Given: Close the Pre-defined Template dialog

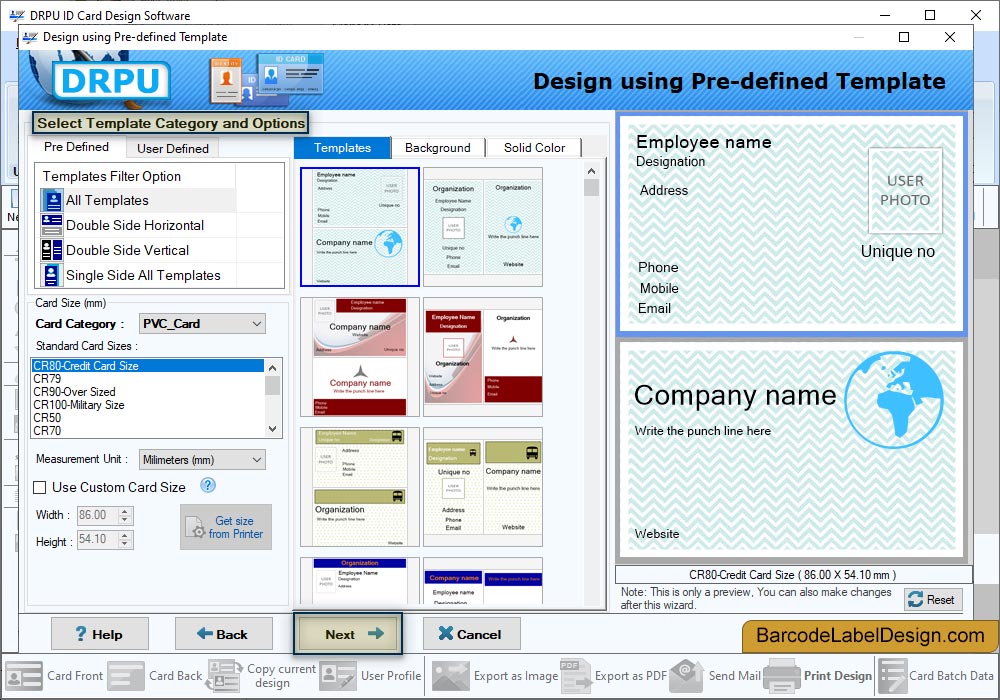Looking at the screenshot, I should pyautogui.click(x=950, y=37).
